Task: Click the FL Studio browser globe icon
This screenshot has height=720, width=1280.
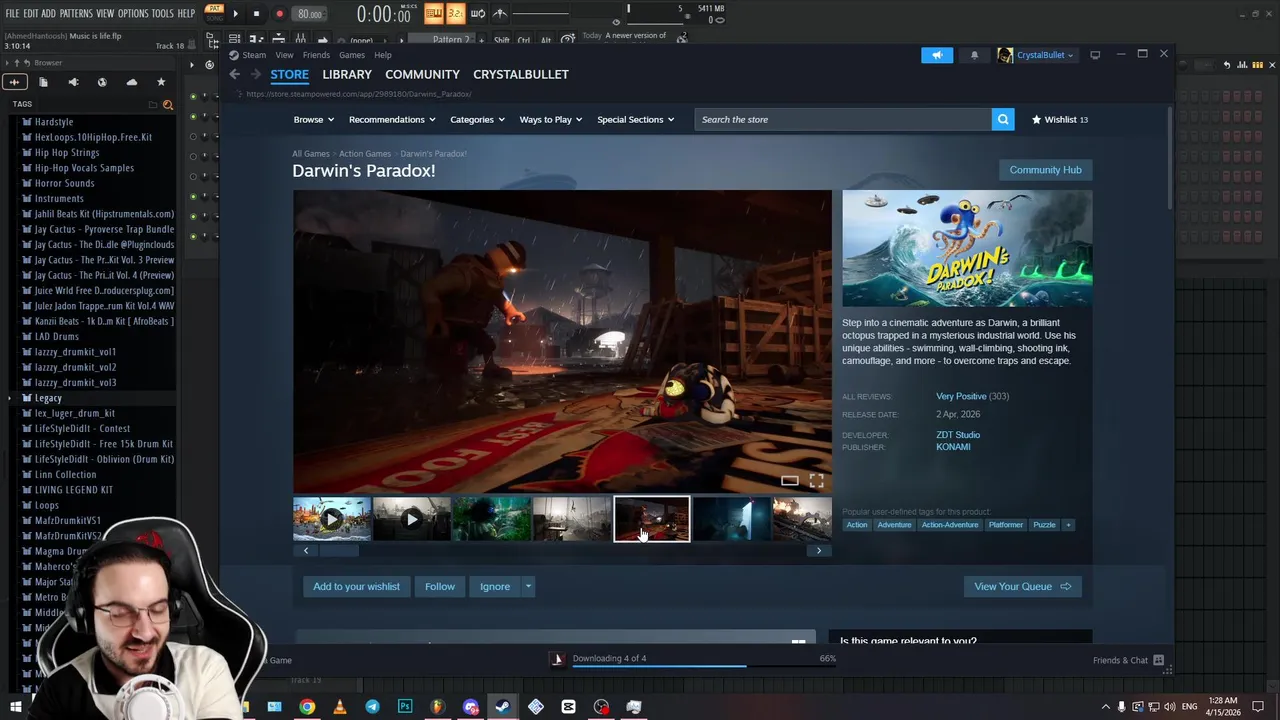Action: point(102,82)
